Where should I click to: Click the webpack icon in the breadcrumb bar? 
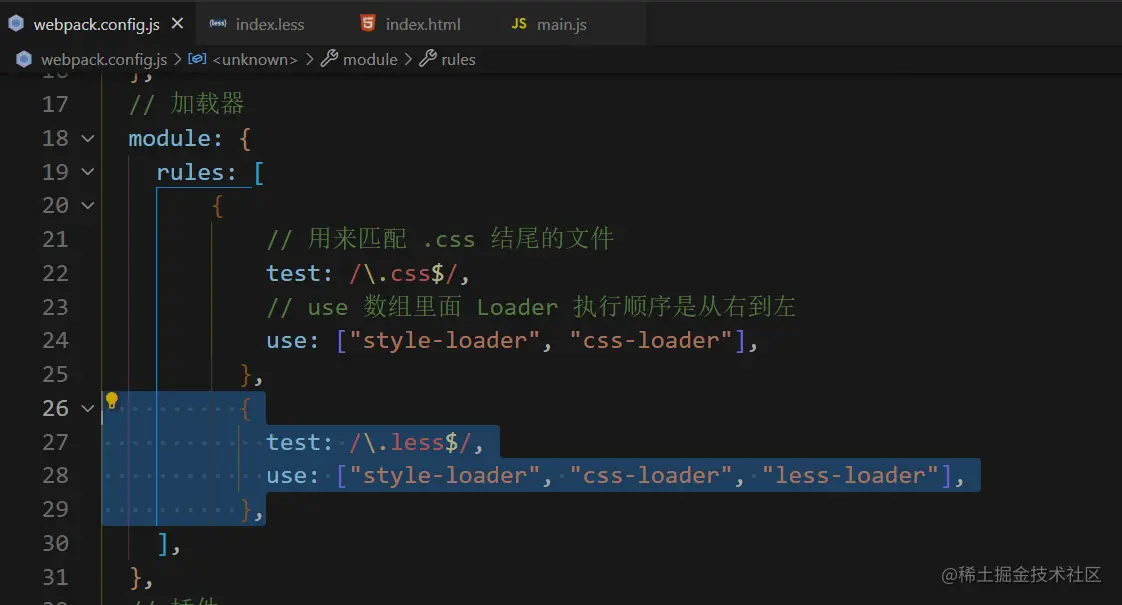pyautogui.click(x=24, y=59)
